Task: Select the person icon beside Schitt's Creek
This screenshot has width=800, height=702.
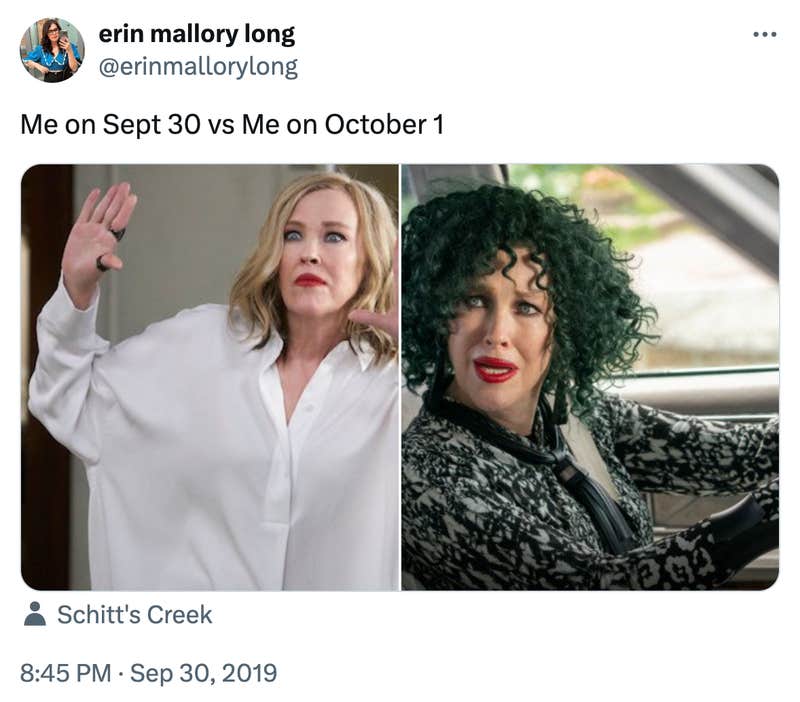Action: pyautogui.click(x=33, y=617)
